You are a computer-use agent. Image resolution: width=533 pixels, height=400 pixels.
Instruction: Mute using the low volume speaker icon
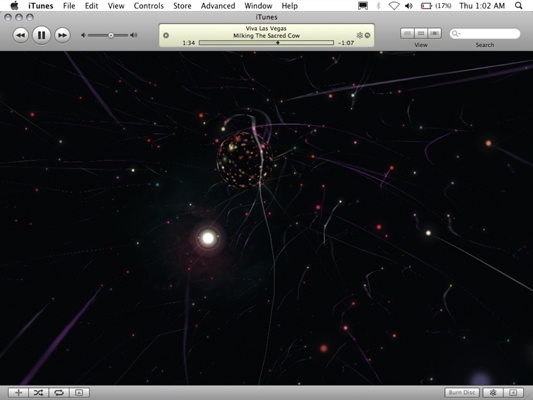click(x=83, y=35)
